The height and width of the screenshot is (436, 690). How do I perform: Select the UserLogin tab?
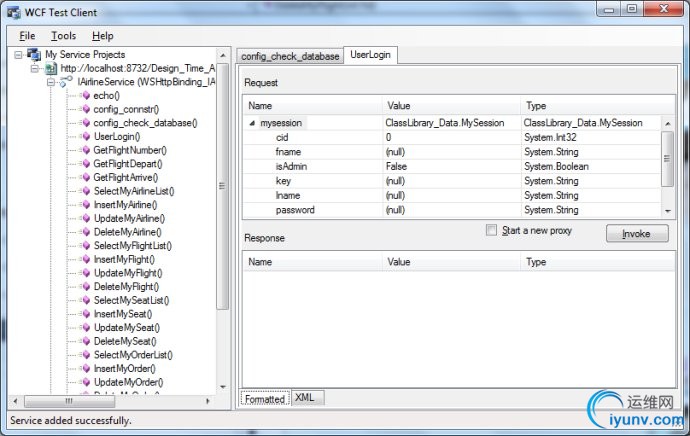371,55
